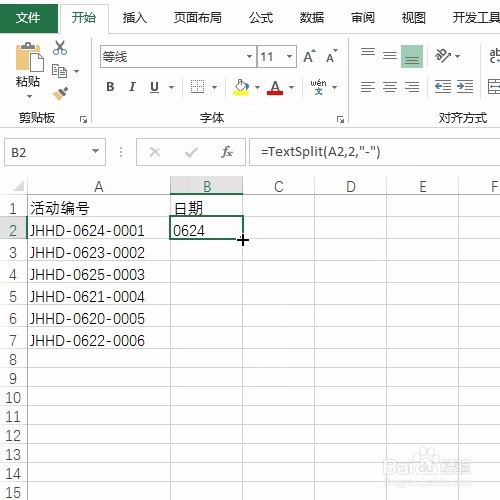The height and width of the screenshot is (500, 500).
Task: Select column A header
Action: (x=99, y=186)
